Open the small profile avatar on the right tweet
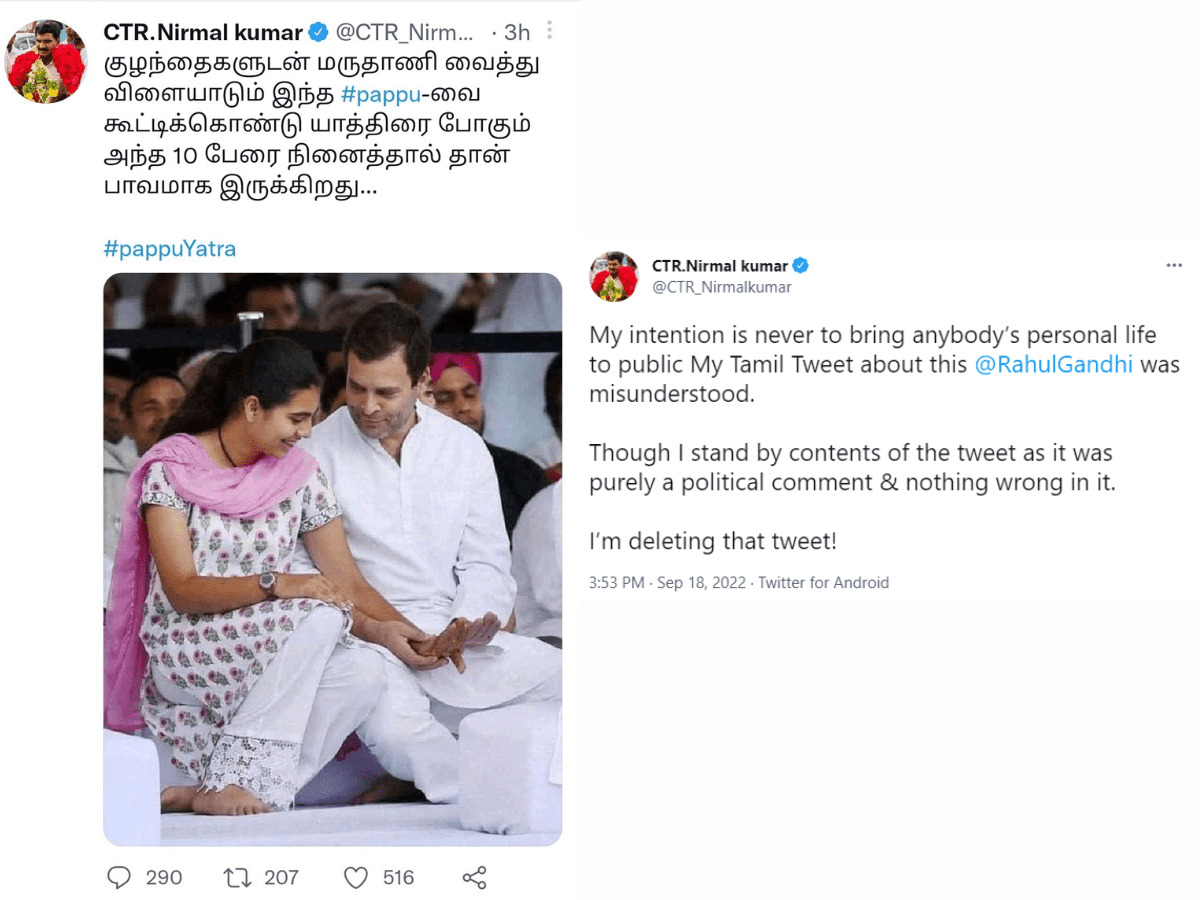 click(613, 276)
